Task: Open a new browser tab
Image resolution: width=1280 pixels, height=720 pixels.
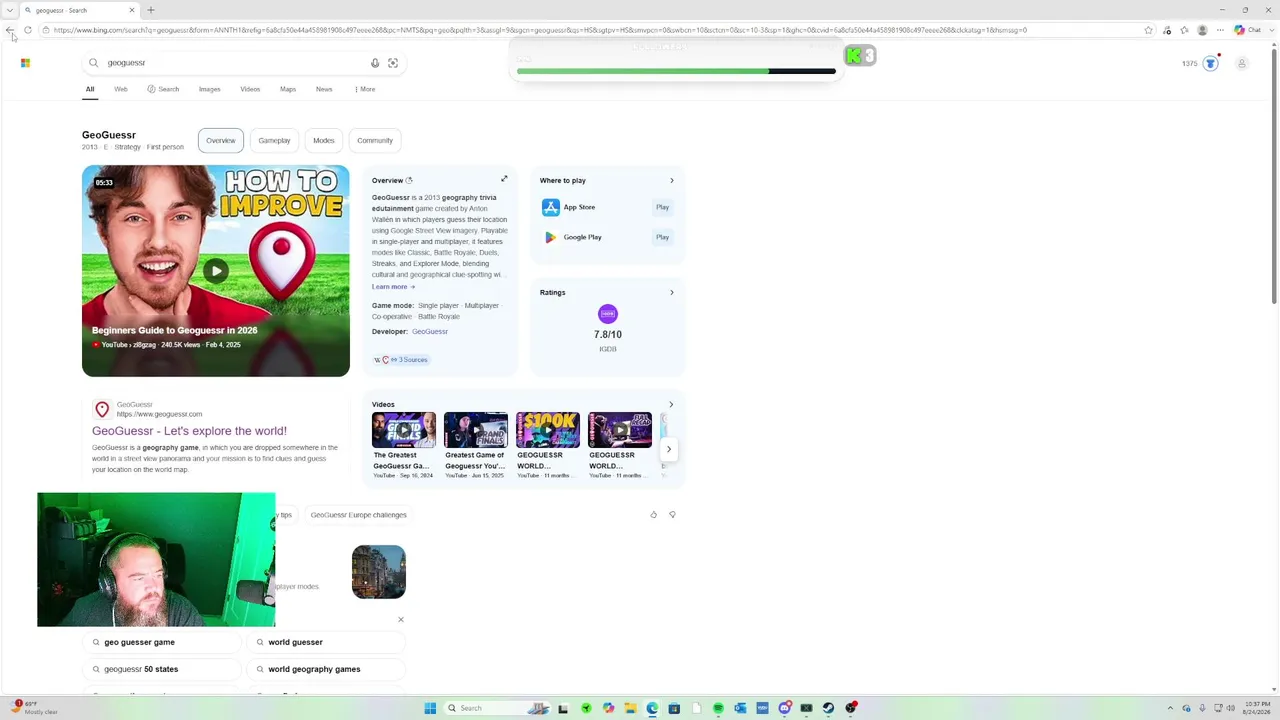Action: [151, 10]
